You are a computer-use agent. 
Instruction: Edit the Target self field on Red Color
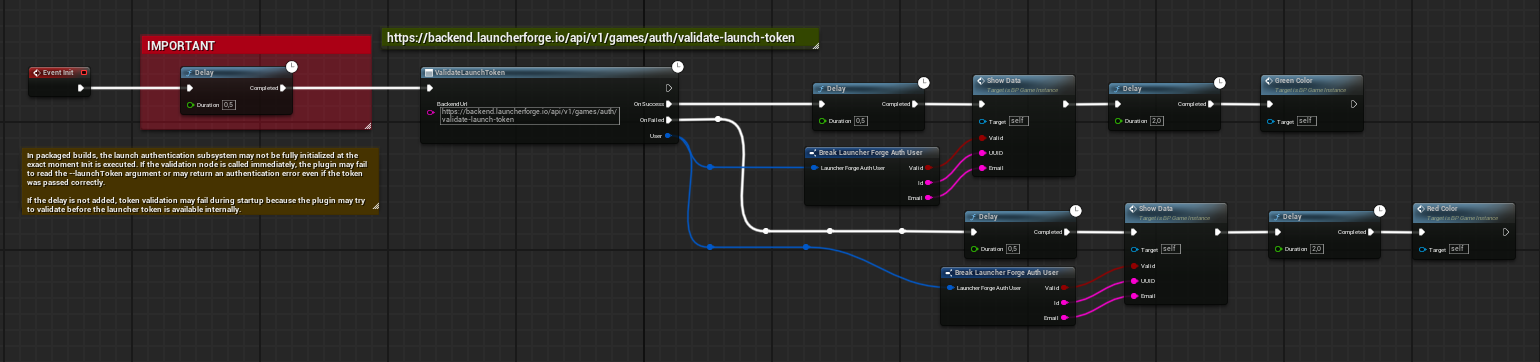pyautogui.click(x=1459, y=249)
